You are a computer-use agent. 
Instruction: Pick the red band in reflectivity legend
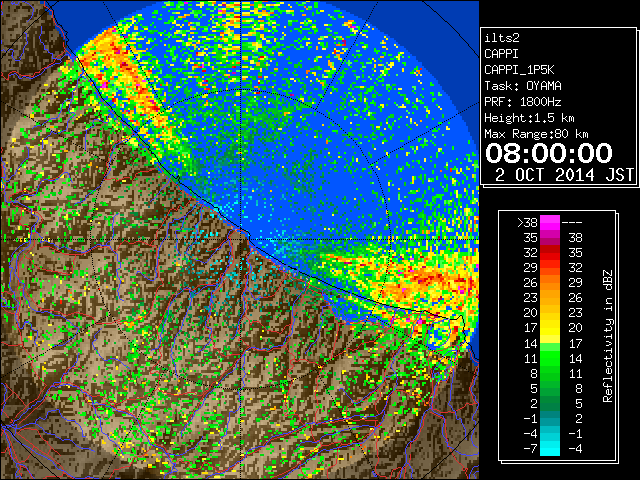[550, 253]
